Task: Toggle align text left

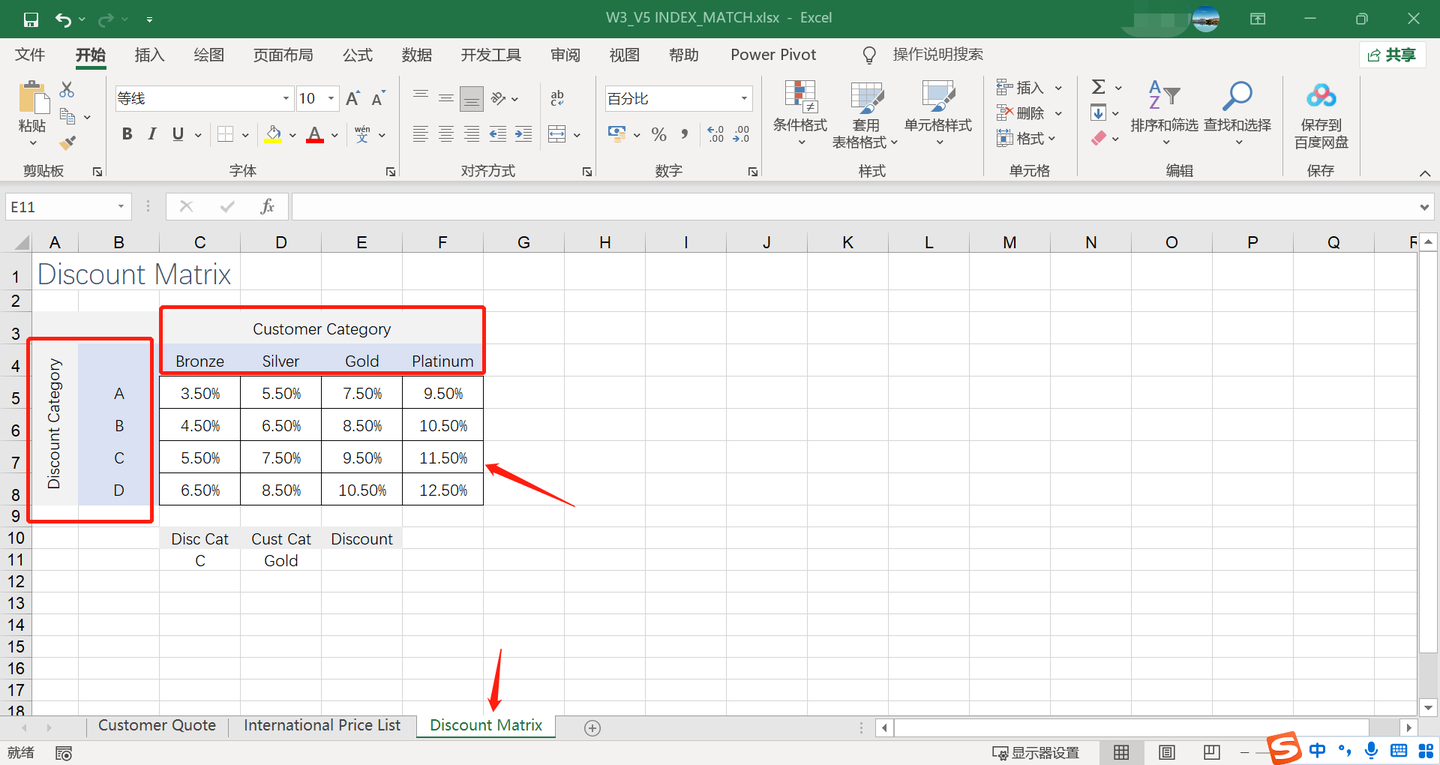Action: click(x=421, y=134)
